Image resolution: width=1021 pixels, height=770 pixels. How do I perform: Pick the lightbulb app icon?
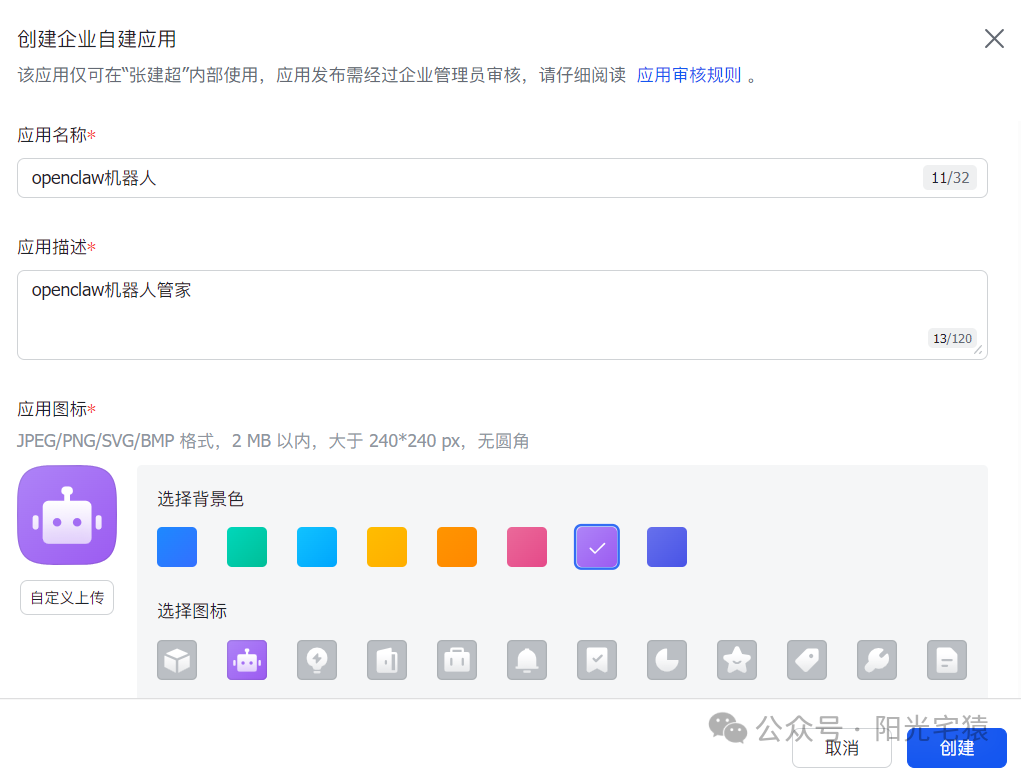pyautogui.click(x=317, y=660)
